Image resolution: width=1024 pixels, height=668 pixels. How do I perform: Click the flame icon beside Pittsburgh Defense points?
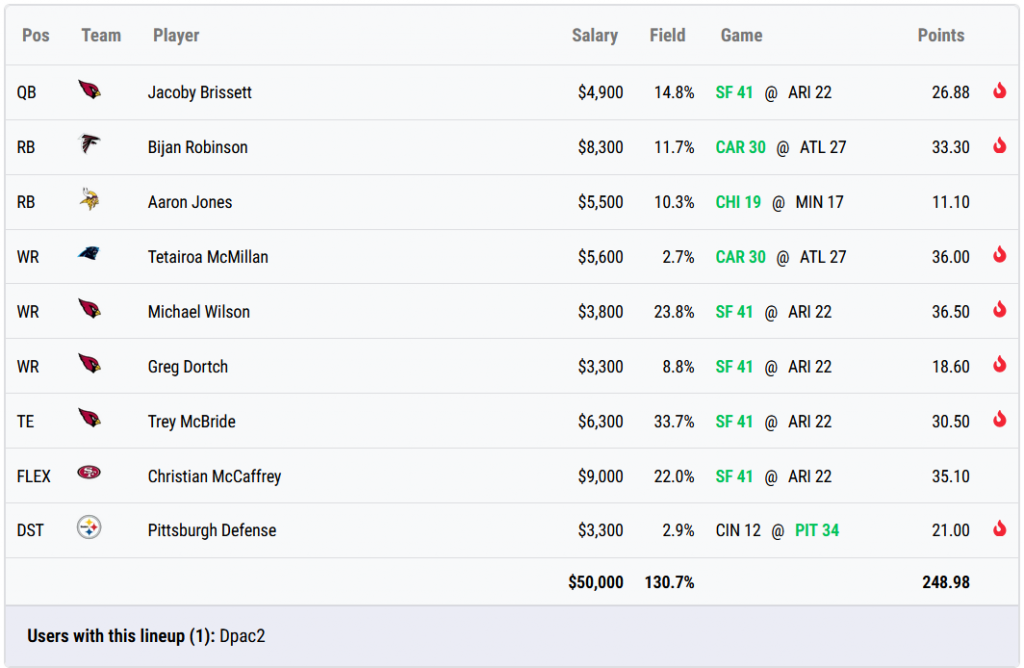point(999,529)
